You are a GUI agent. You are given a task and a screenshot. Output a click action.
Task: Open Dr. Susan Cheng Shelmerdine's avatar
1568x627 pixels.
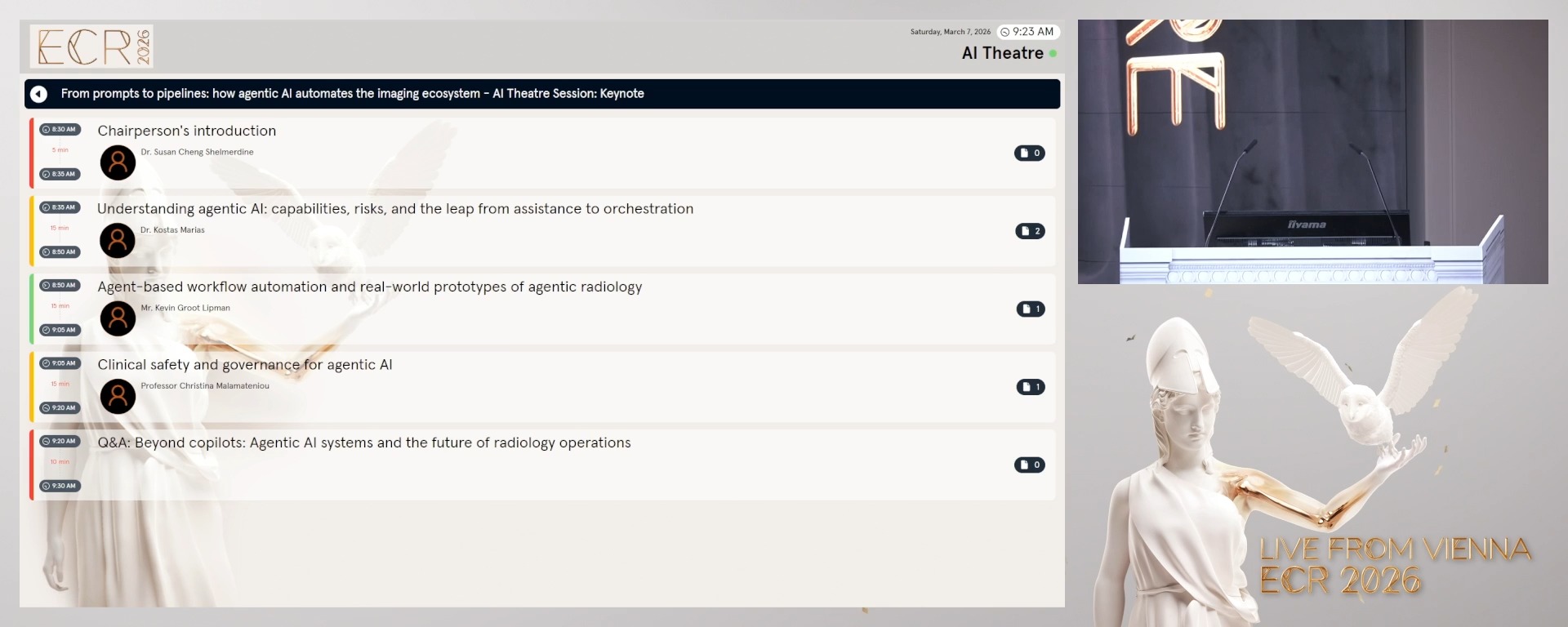118,162
